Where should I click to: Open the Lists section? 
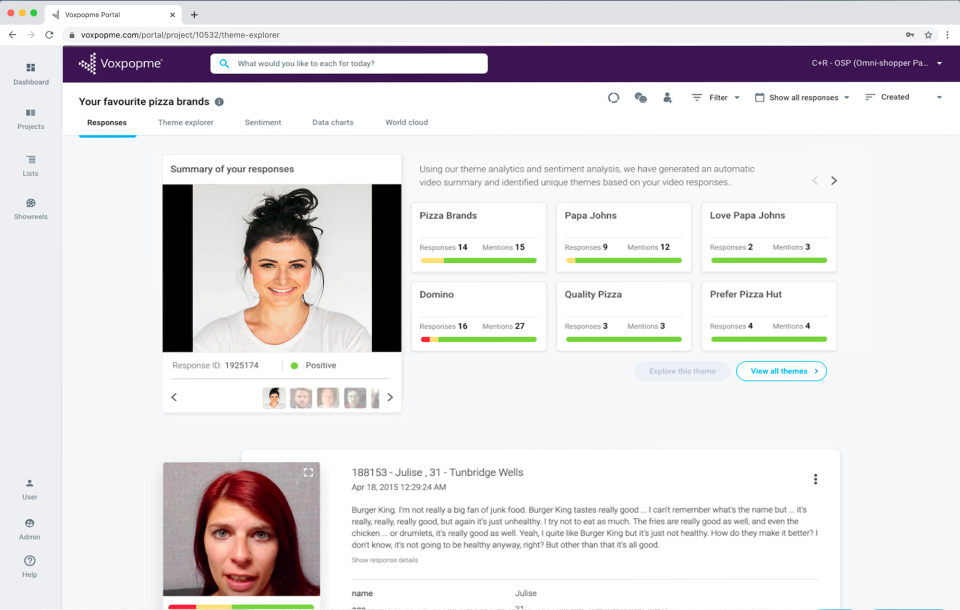coord(30,164)
